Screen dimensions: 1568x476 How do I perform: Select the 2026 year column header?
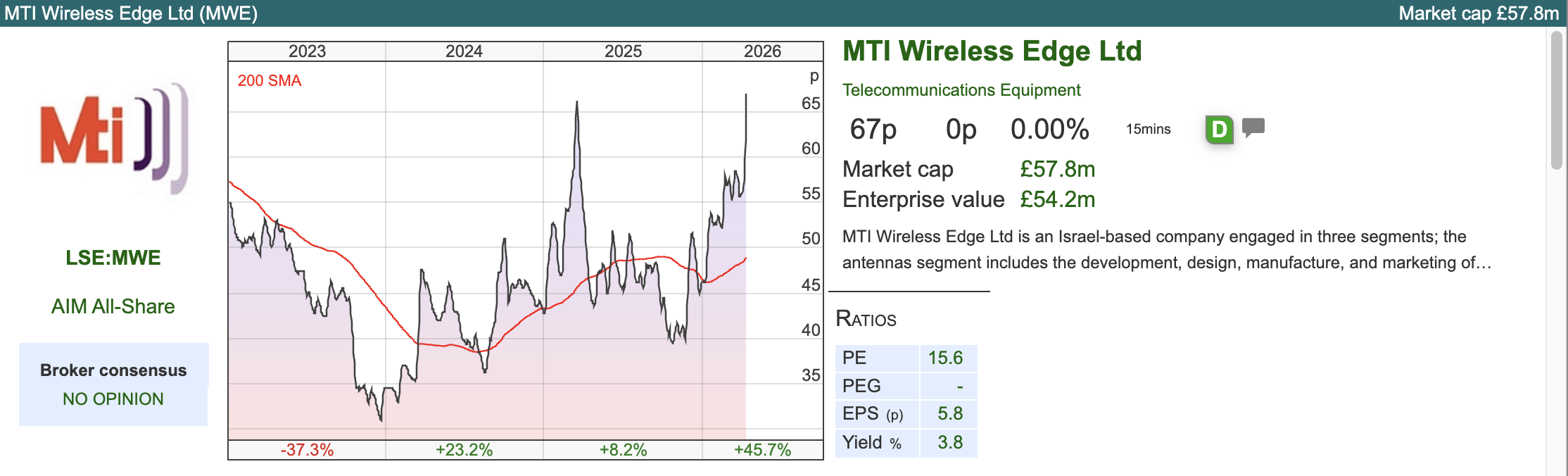click(763, 51)
